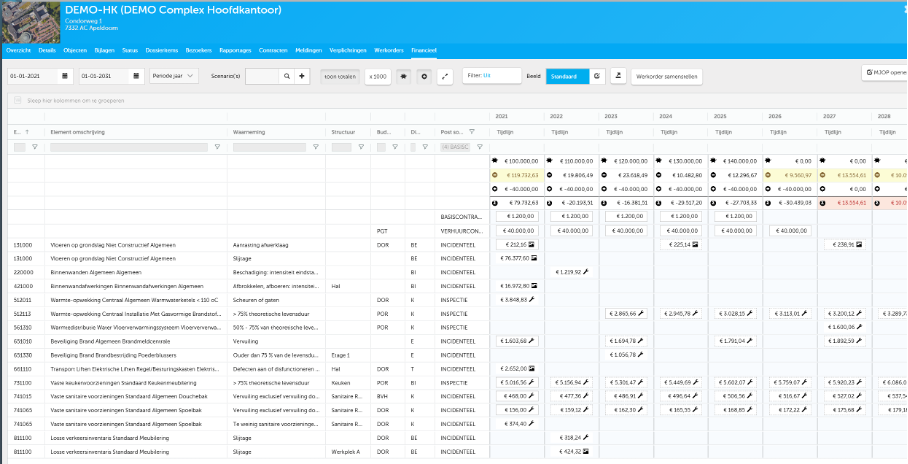Click the wrench icon in the € 1.219,92 cell
Screen dimensions: 908x464
click(586, 272)
